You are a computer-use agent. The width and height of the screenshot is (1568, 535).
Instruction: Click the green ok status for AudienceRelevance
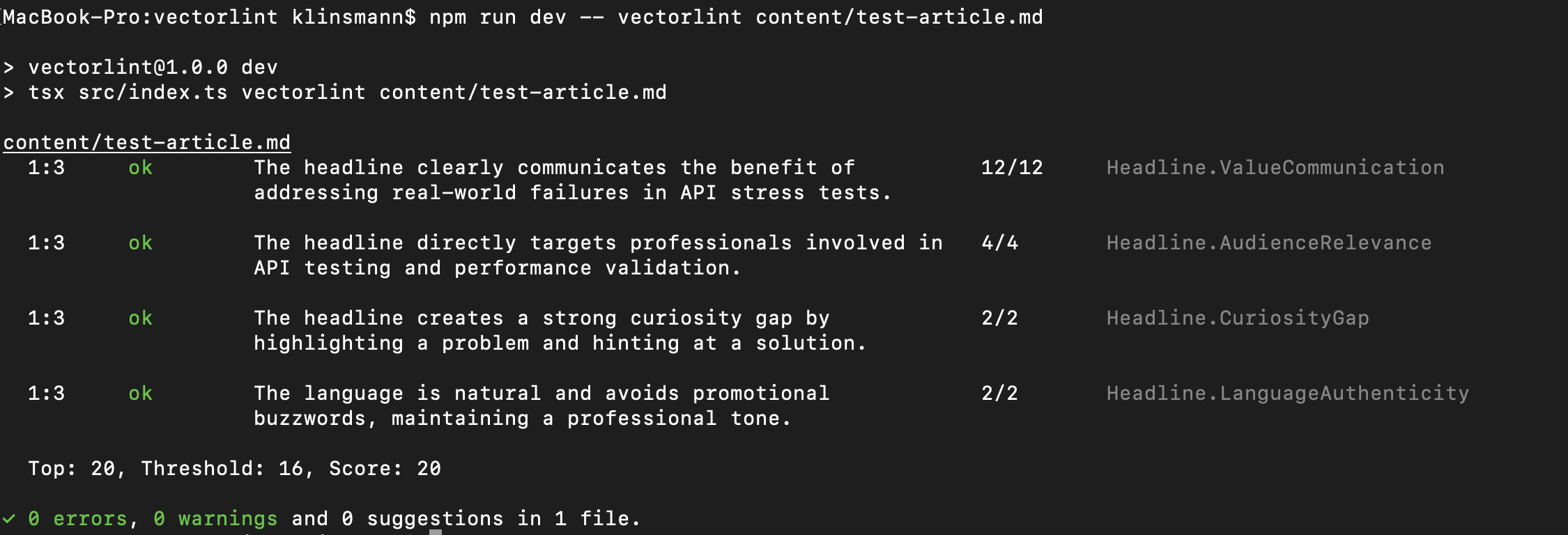click(140, 243)
